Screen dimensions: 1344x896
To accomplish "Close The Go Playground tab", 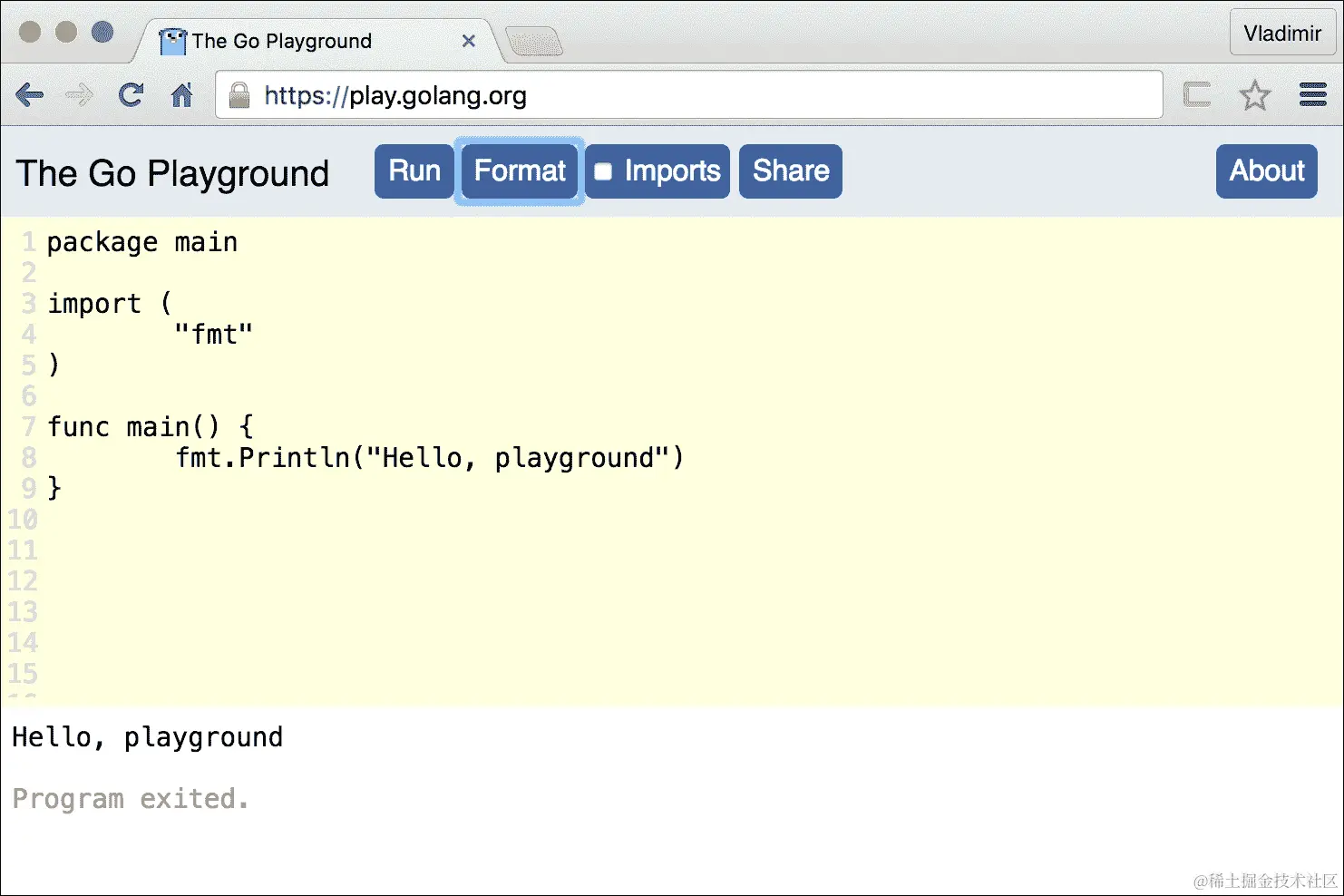I will pyautogui.click(x=469, y=41).
